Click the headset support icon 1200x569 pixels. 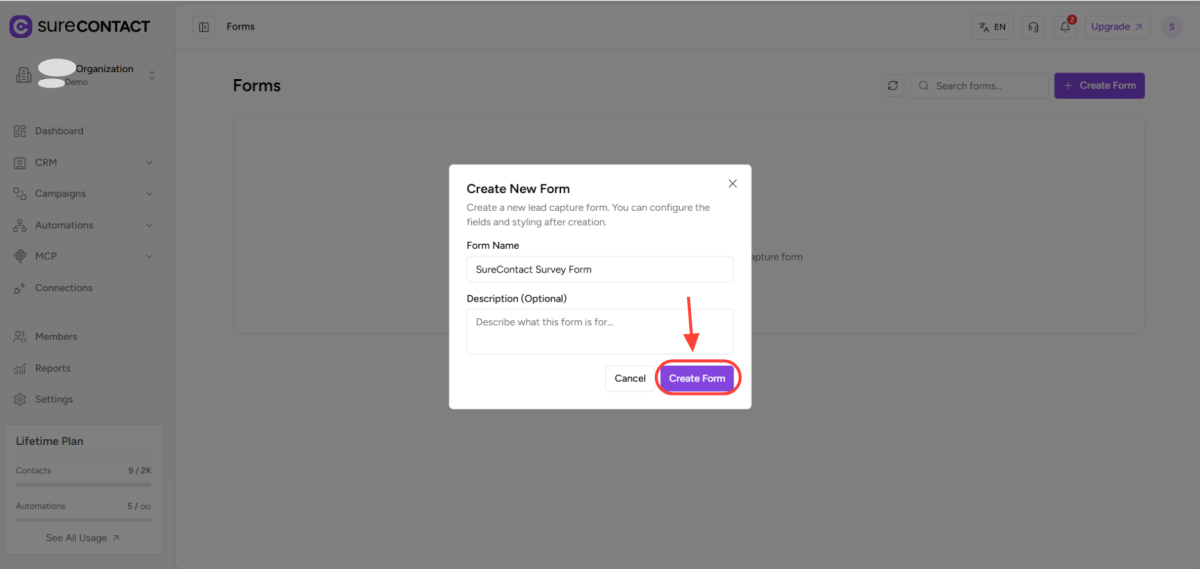coord(1033,27)
